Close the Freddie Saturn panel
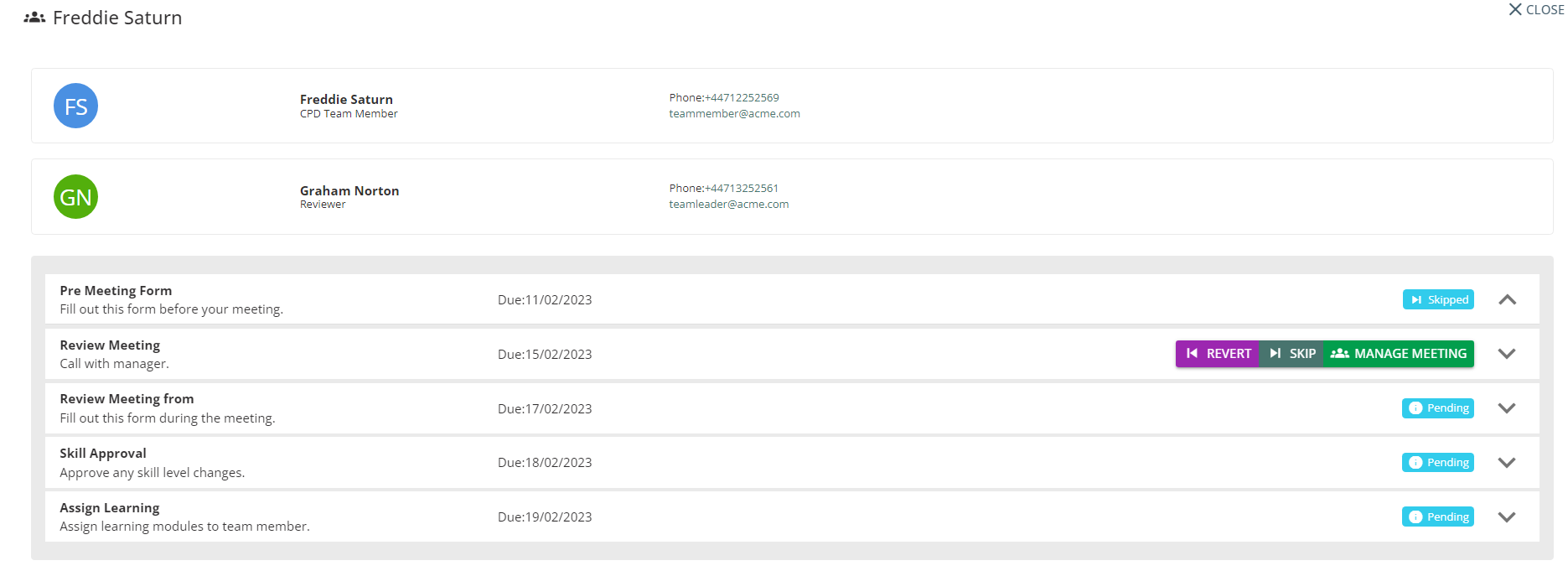Screen dimensions: 1568x571 [x=1535, y=10]
